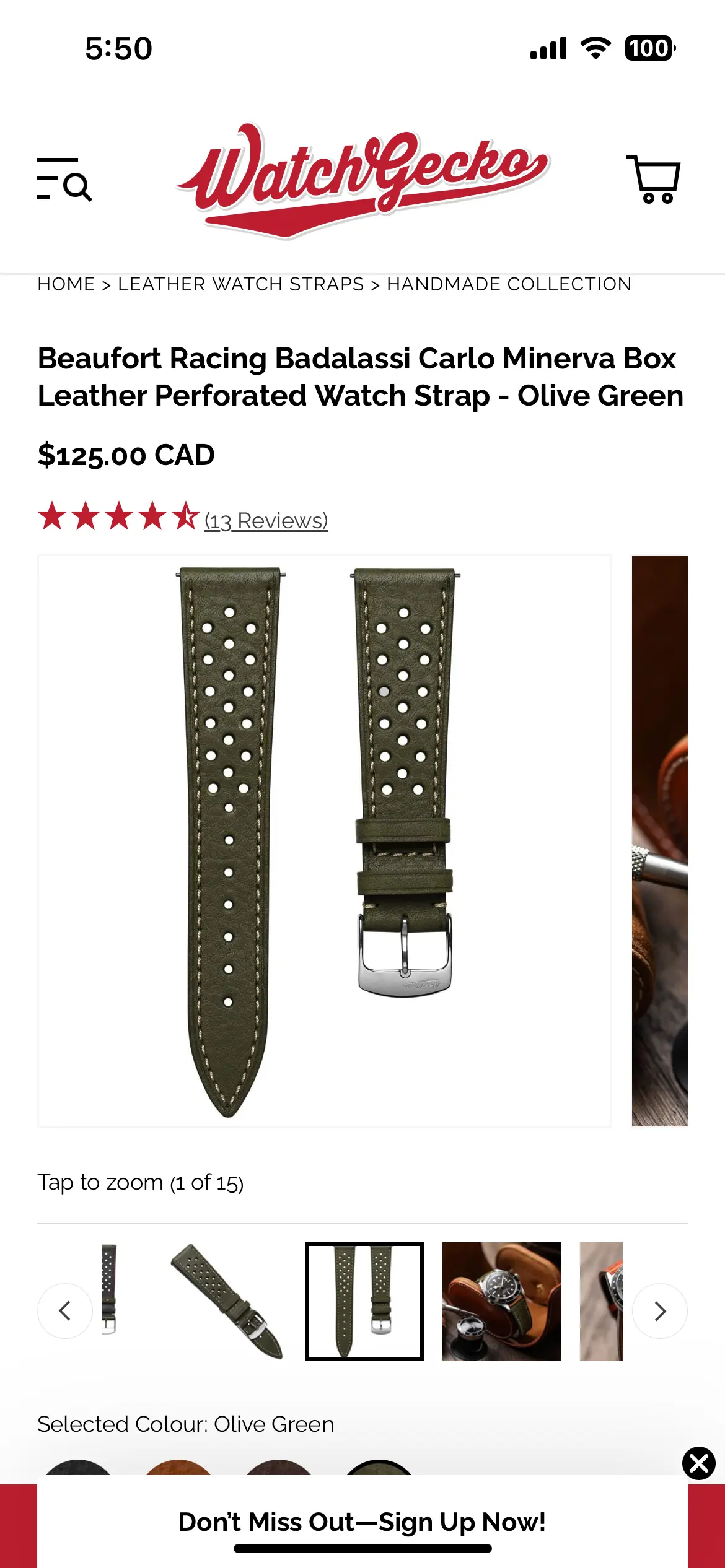
Task: Open HANDMADE COLLECTION breadcrumb
Action: point(509,284)
